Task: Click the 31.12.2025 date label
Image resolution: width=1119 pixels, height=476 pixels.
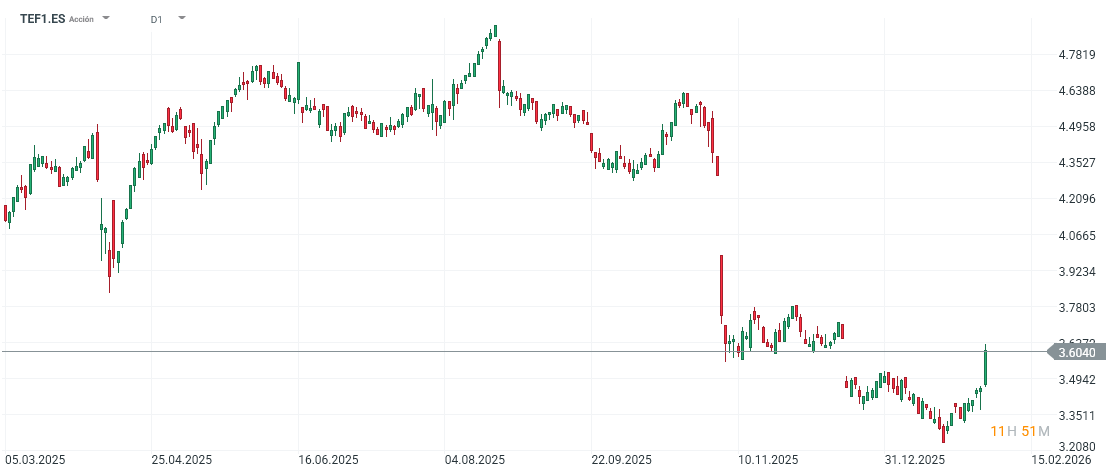Action: pos(916,460)
